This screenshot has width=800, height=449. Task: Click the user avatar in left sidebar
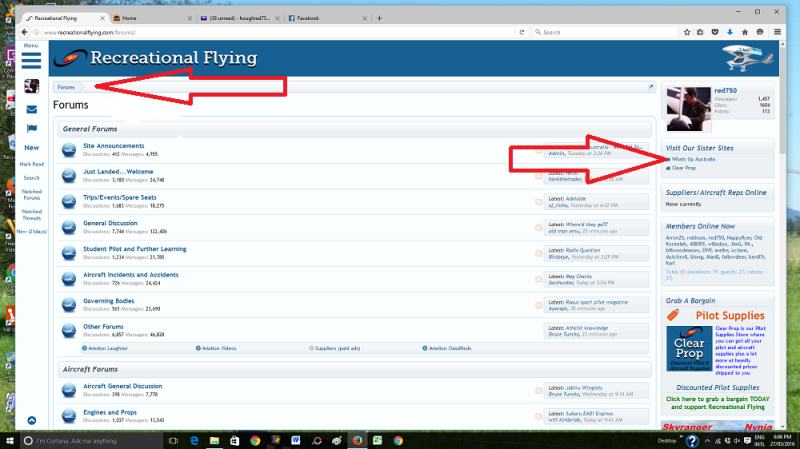tap(31, 86)
